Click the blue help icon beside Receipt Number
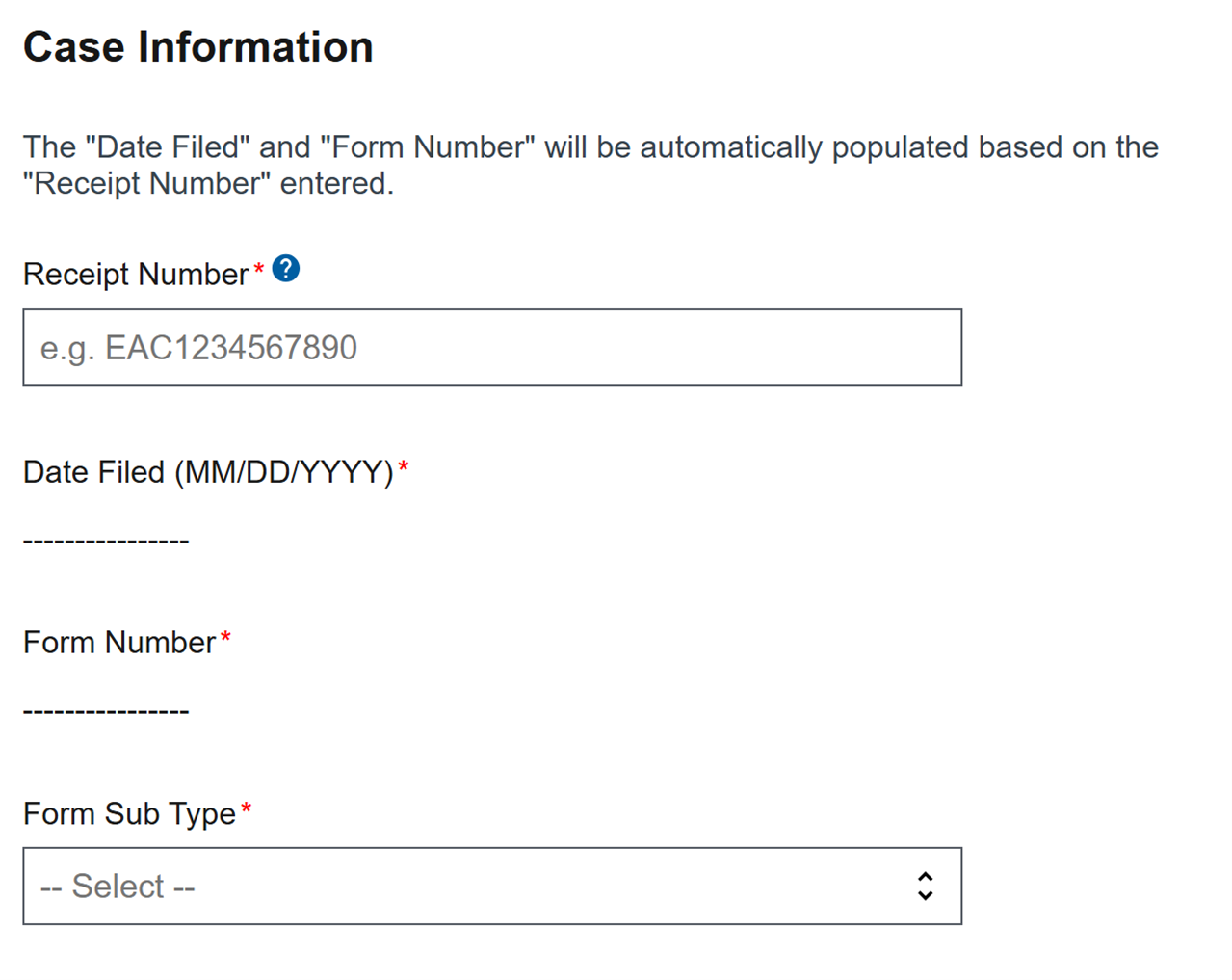Image resolution: width=1232 pixels, height=980 pixels. pos(286,269)
